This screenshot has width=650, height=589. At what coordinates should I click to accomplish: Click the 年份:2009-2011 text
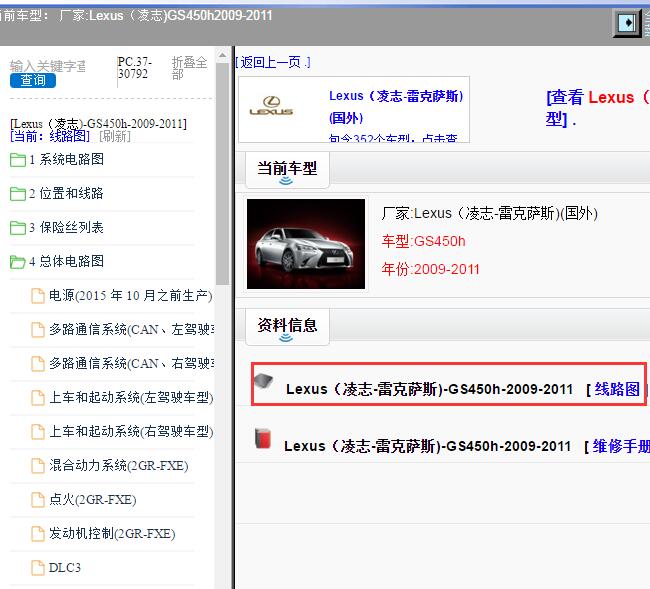pos(430,269)
